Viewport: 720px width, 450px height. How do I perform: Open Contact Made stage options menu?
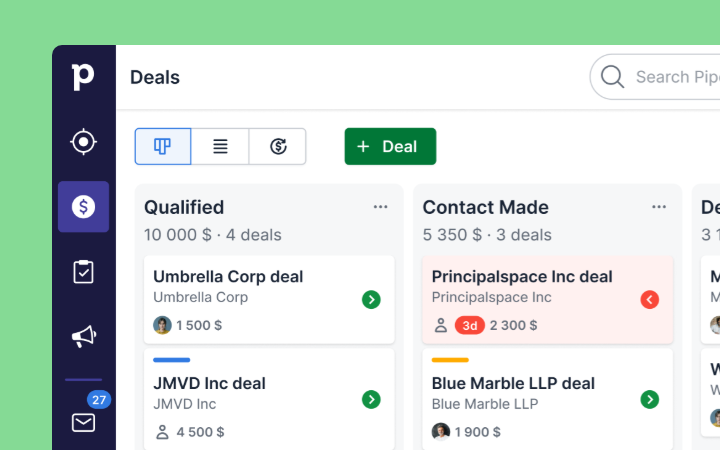pos(659,207)
